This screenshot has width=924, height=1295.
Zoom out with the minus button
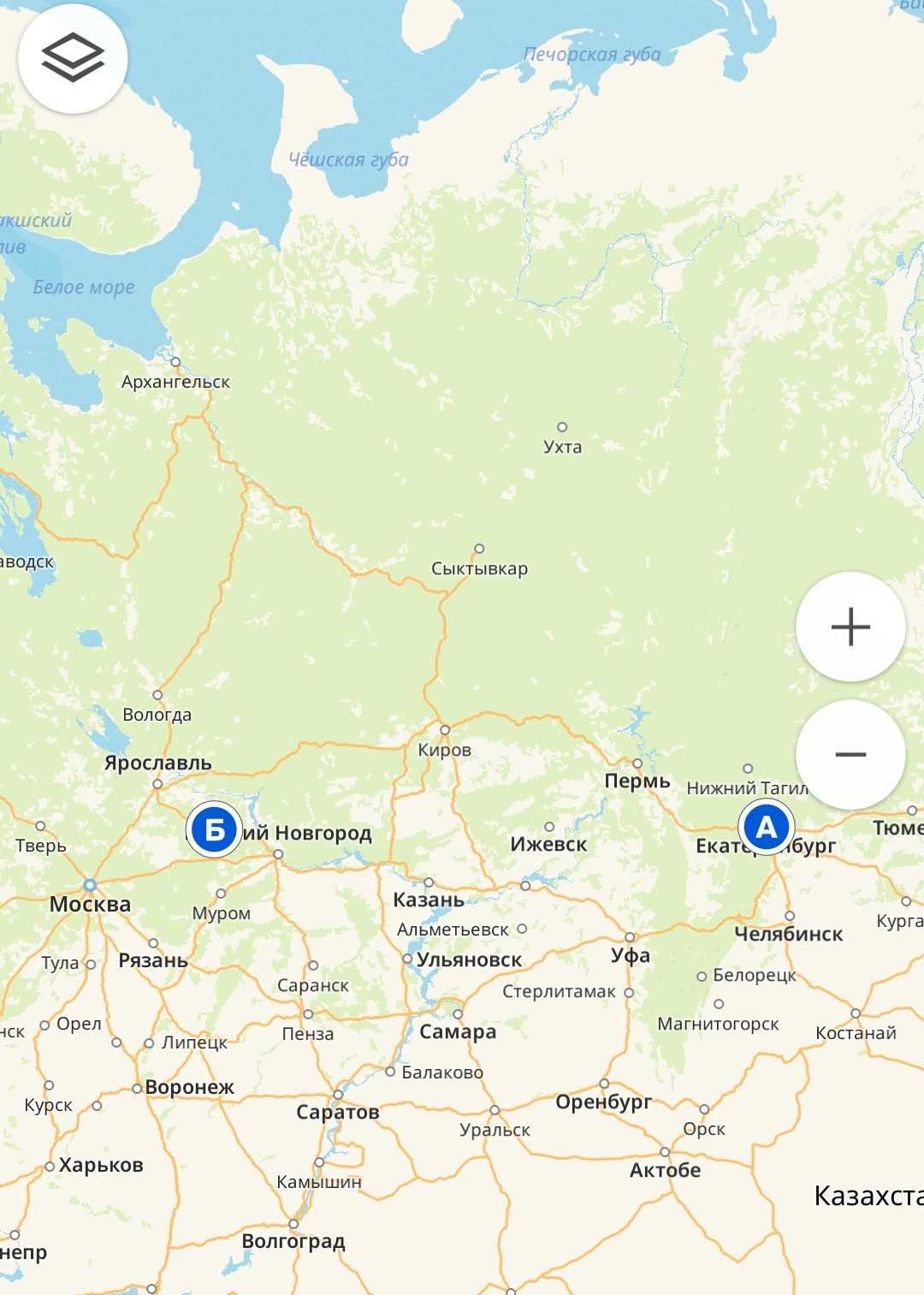[850, 754]
